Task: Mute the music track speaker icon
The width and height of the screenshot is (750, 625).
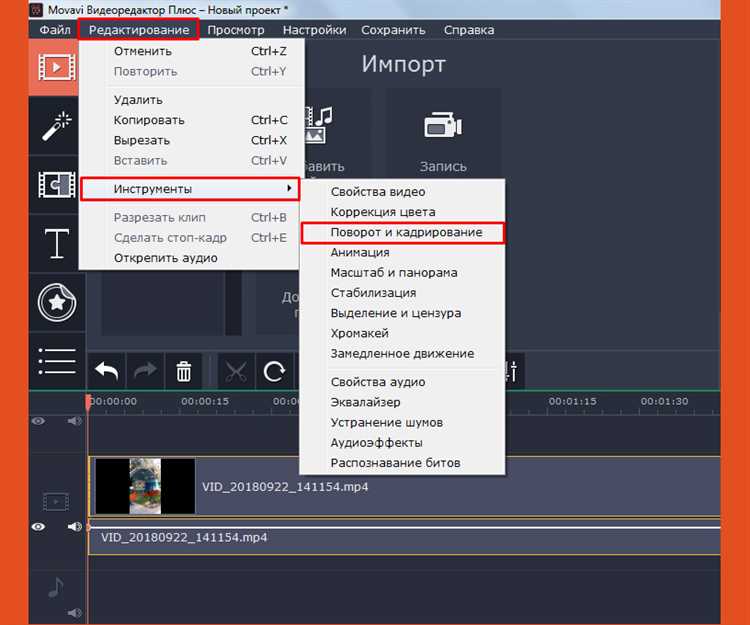Action: (x=75, y=613)
